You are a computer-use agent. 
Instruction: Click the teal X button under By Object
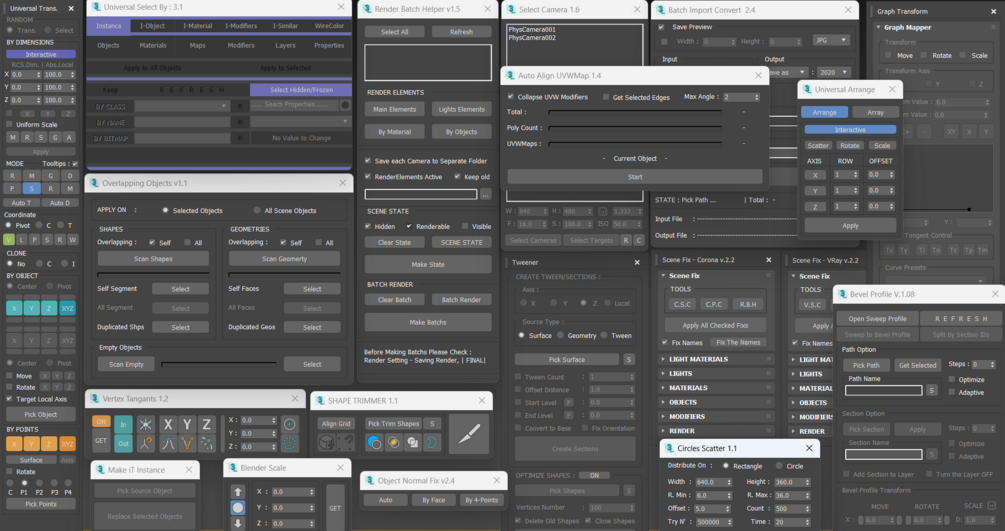click(x=13, y=308)
